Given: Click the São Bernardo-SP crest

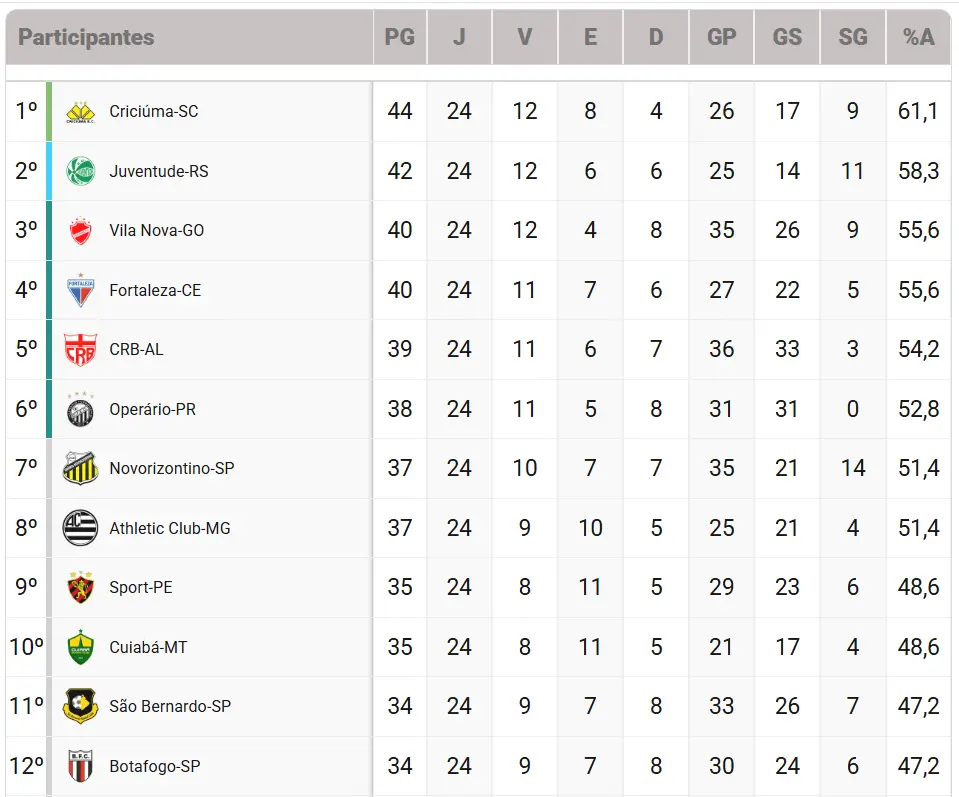Looking at the screenshot, I should point(80,706).
